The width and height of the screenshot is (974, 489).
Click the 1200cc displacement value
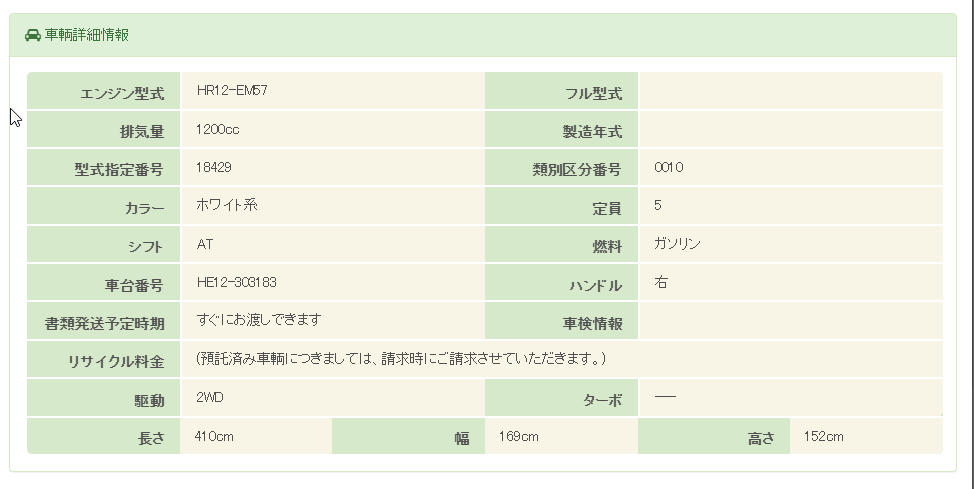click(x=217, y=129)
